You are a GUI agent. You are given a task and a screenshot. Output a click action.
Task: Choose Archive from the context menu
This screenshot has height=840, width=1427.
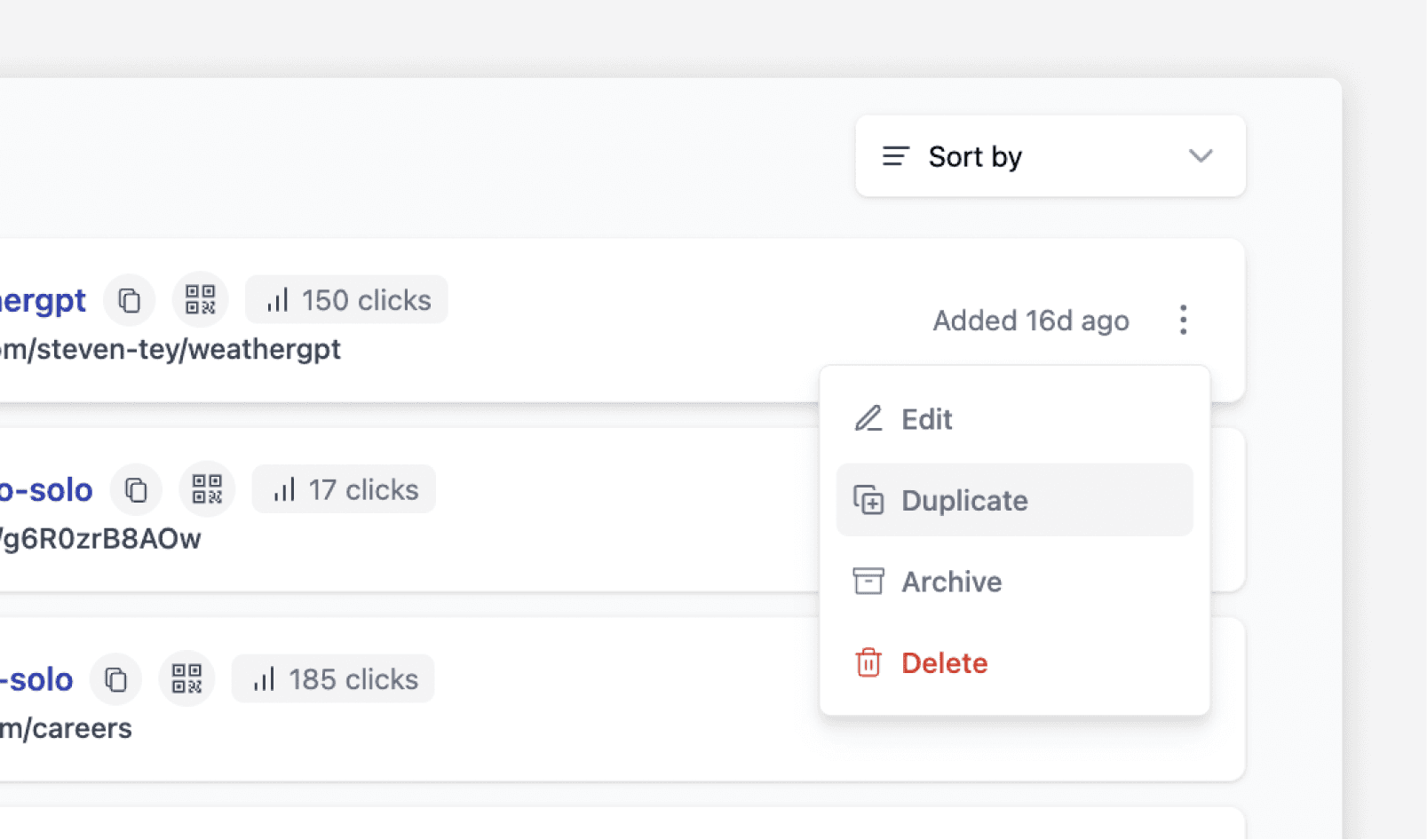(1015, 582)
